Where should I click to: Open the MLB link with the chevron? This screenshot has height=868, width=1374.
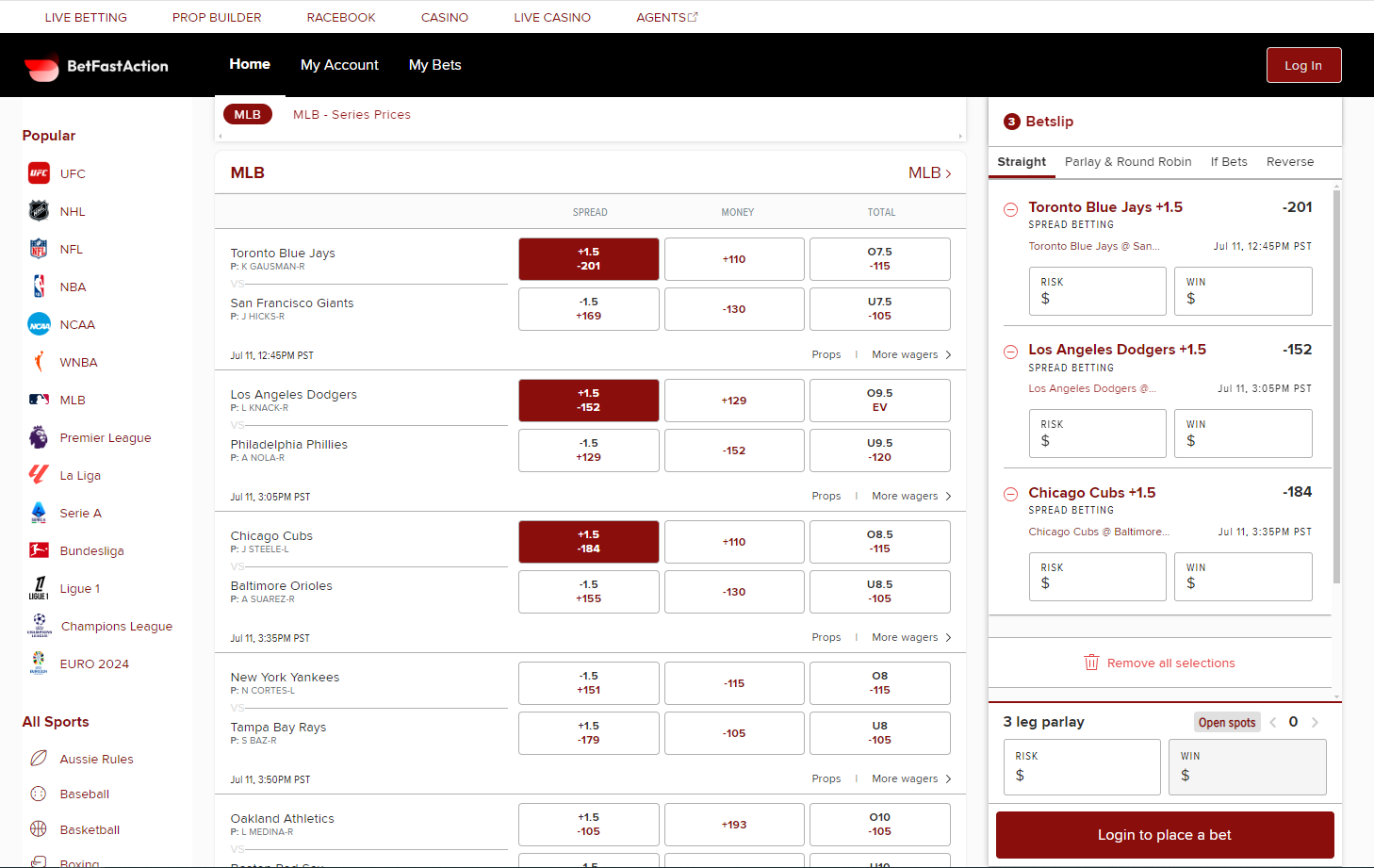click(929, 172)
